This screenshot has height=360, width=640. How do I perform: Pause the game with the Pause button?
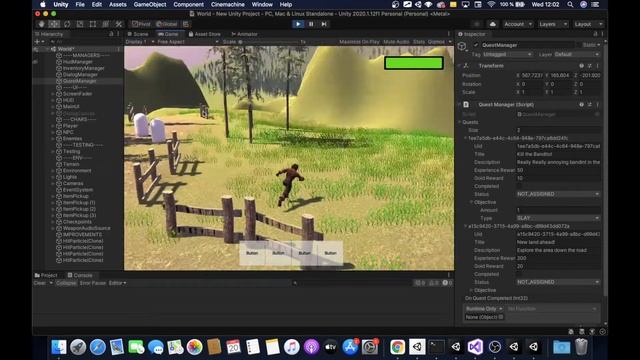[x=311, y=24]
